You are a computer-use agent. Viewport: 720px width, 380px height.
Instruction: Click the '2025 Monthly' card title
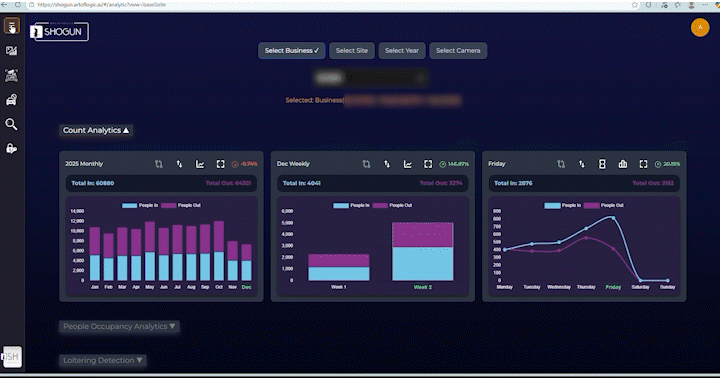coord(84,164)
